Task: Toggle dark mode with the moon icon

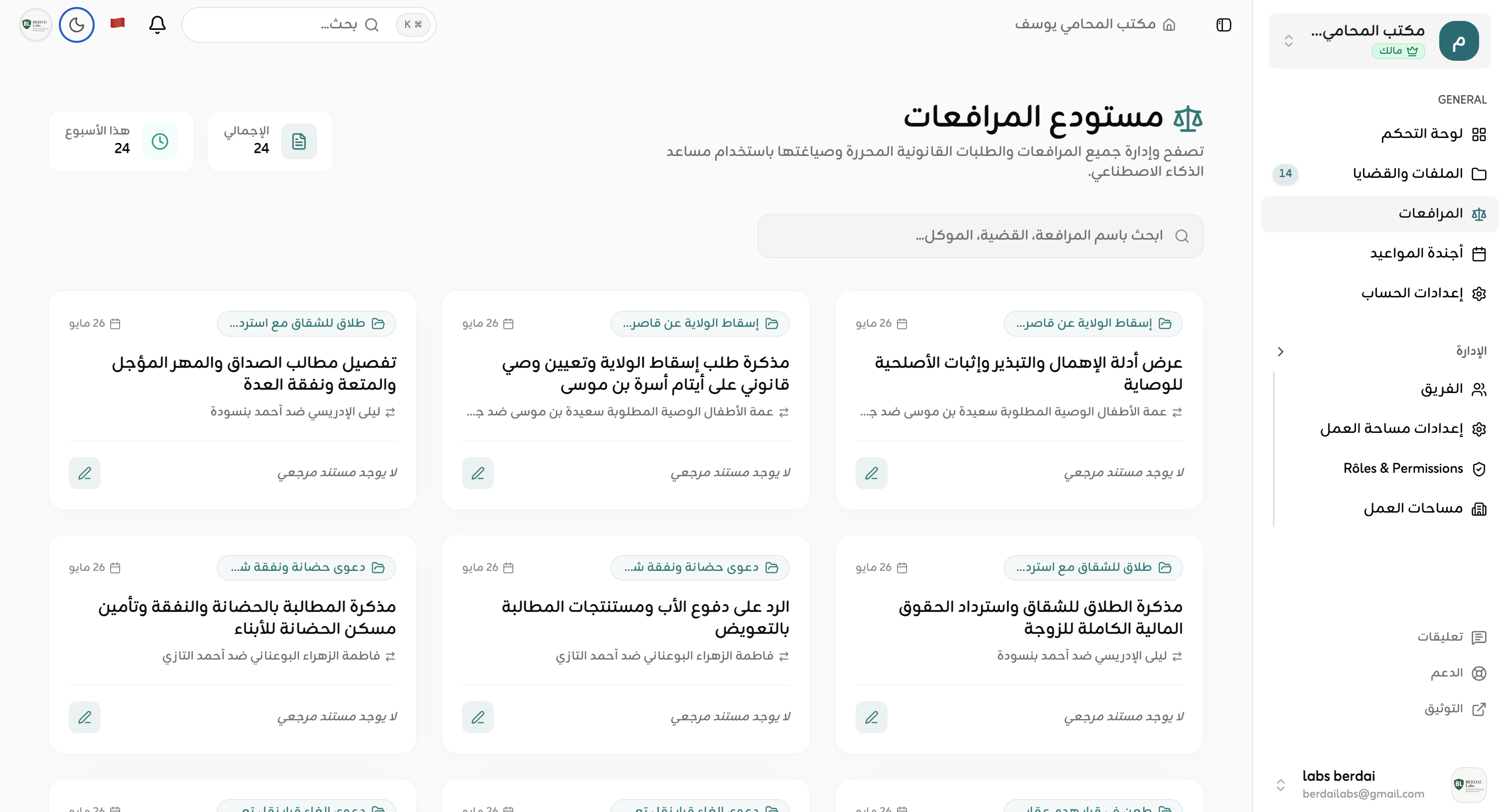Action: (77, 24)
